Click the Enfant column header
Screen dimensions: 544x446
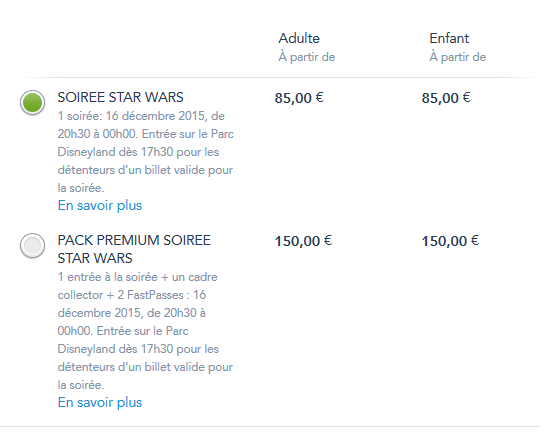(449, 38)
